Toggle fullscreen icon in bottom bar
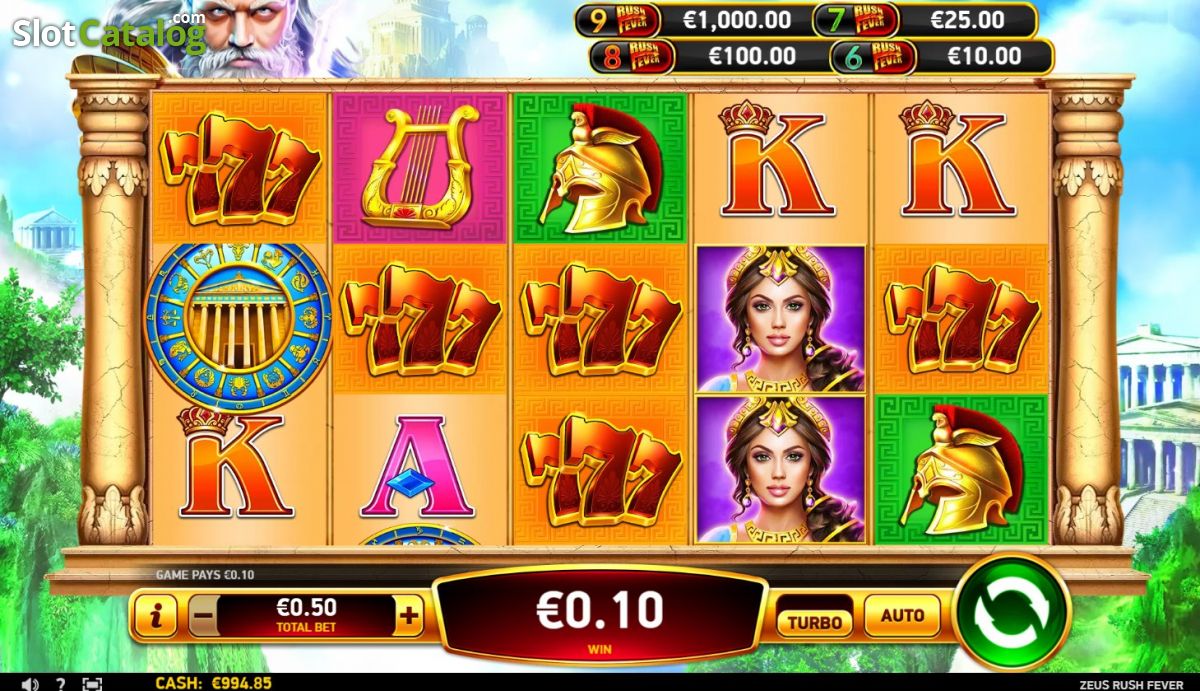This screenshot has width=1200, height=691. click(92, 684)
